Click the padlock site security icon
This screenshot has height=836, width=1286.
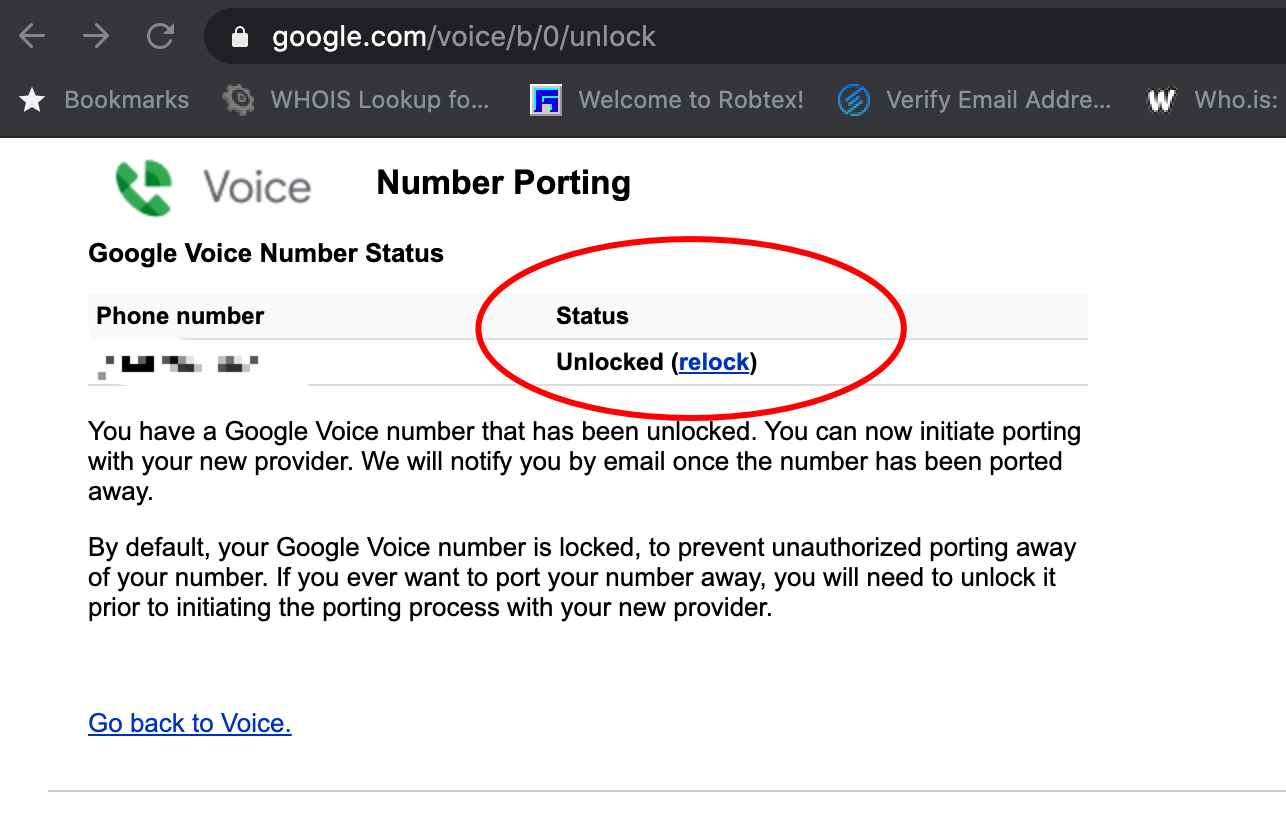click(x=239, y=37)
